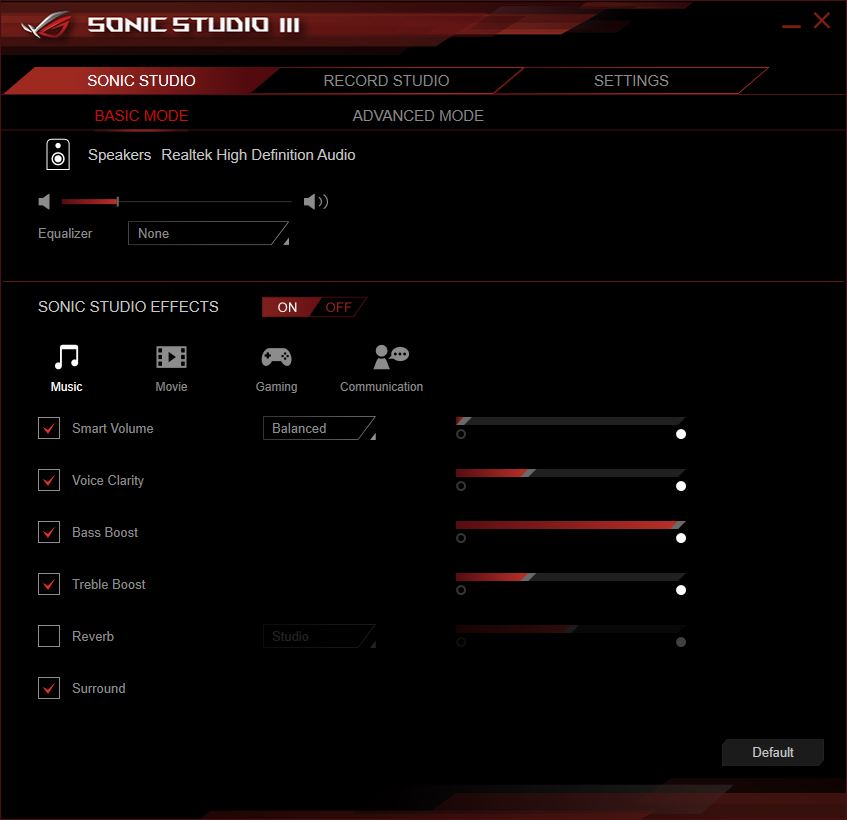847x820 pixels.
Task: Disable the Bass Boost checkbox
Action: (x=49, y=532)
